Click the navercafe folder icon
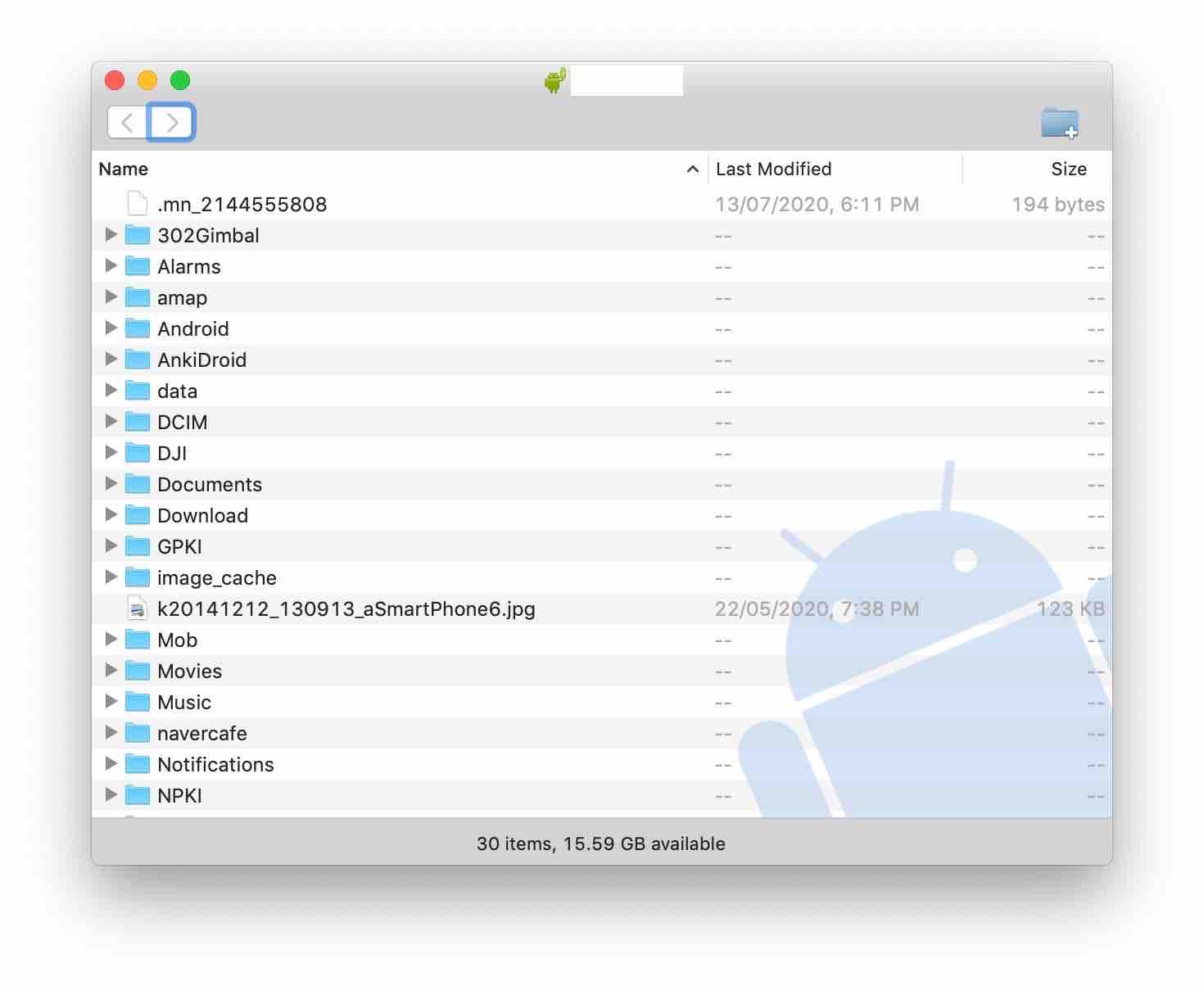 pos(138,733)
